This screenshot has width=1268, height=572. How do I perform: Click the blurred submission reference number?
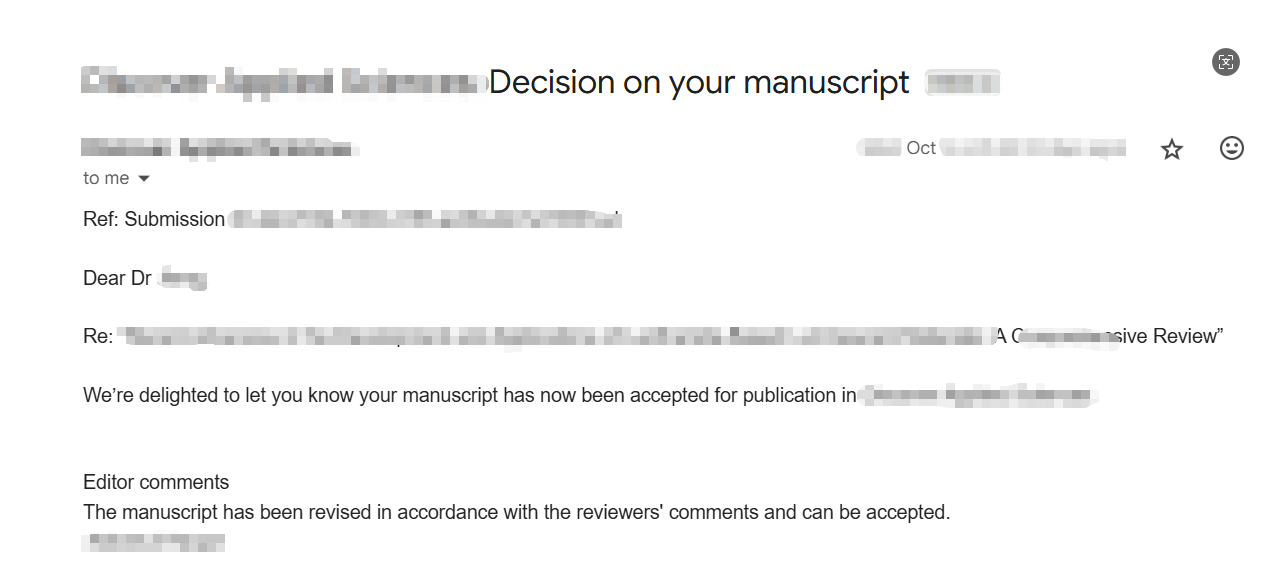(425, 219)
